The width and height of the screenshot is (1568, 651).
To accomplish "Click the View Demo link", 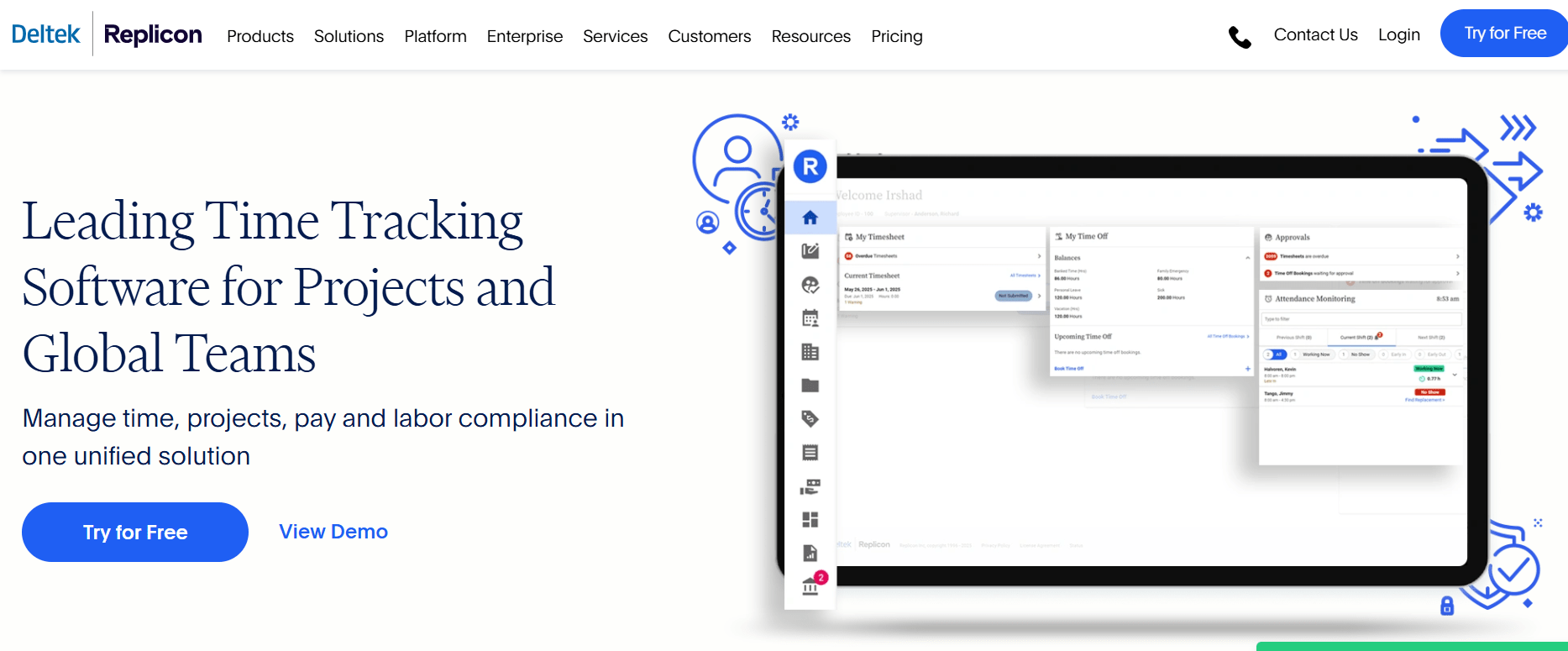I will (x=333, y=532).
